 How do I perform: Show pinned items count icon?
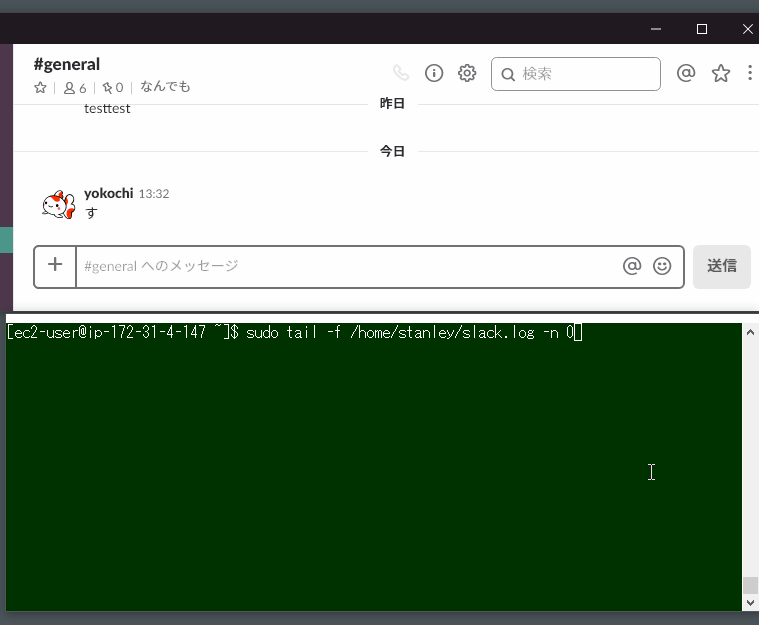click(x=113, y=88)
